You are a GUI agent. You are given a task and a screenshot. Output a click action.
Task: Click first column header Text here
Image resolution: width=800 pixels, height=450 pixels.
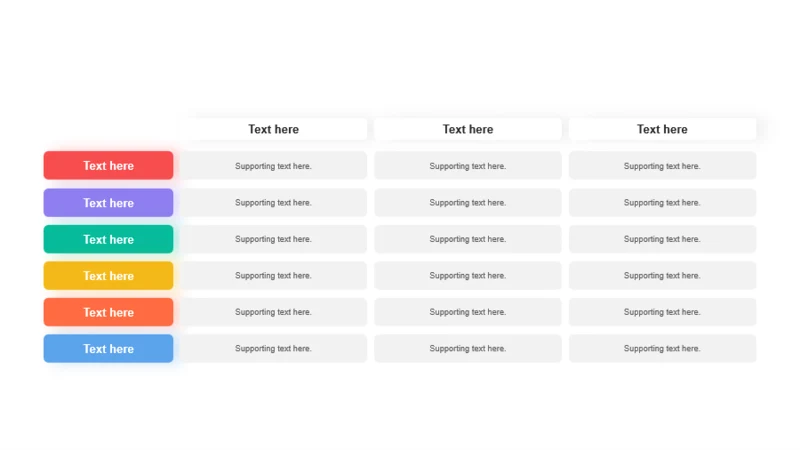273,129
